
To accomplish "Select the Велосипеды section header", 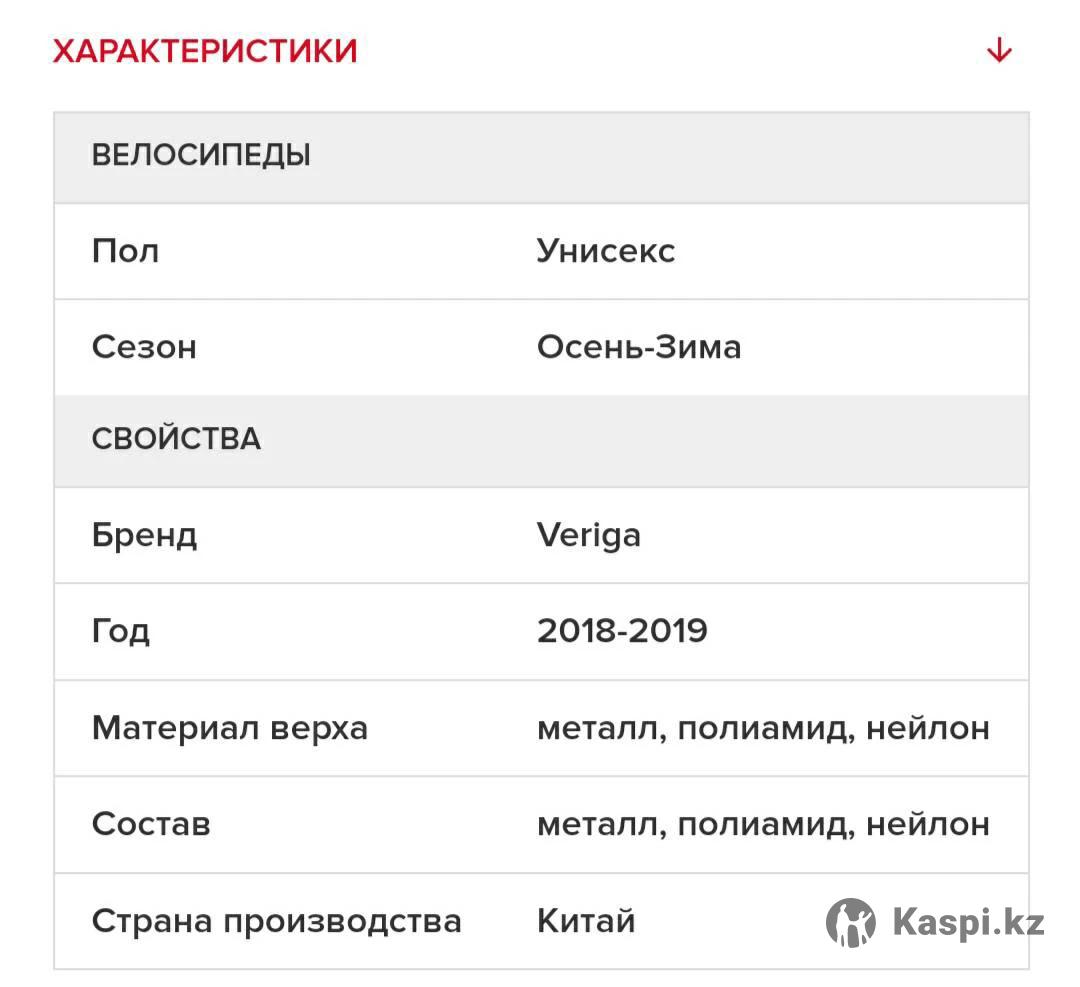I will [x=201, y=156].
